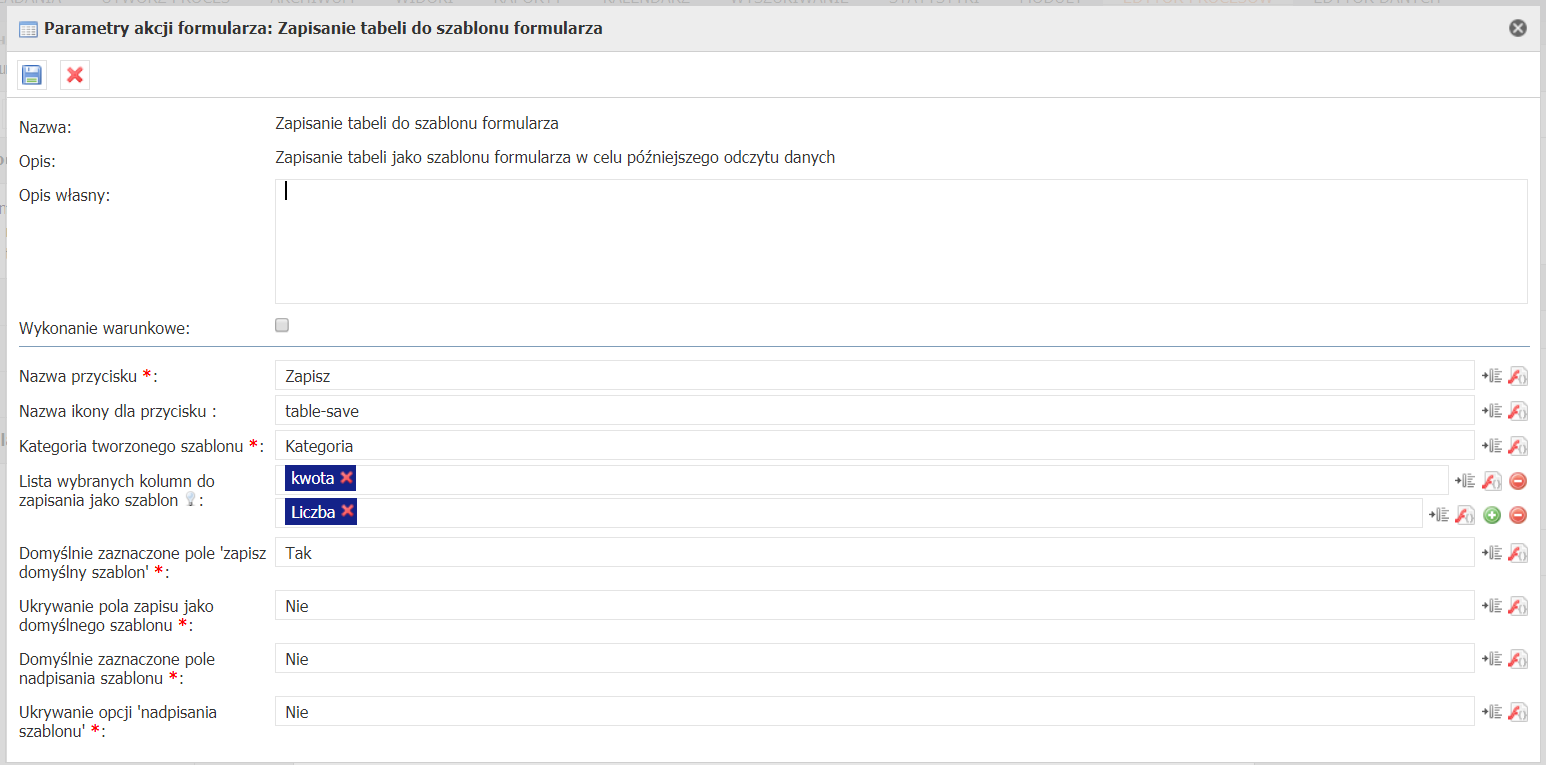This screenshot has height=765, width=1546.
Task: Click the column list field containing kwota tag
Action: [x=862, y=480]
